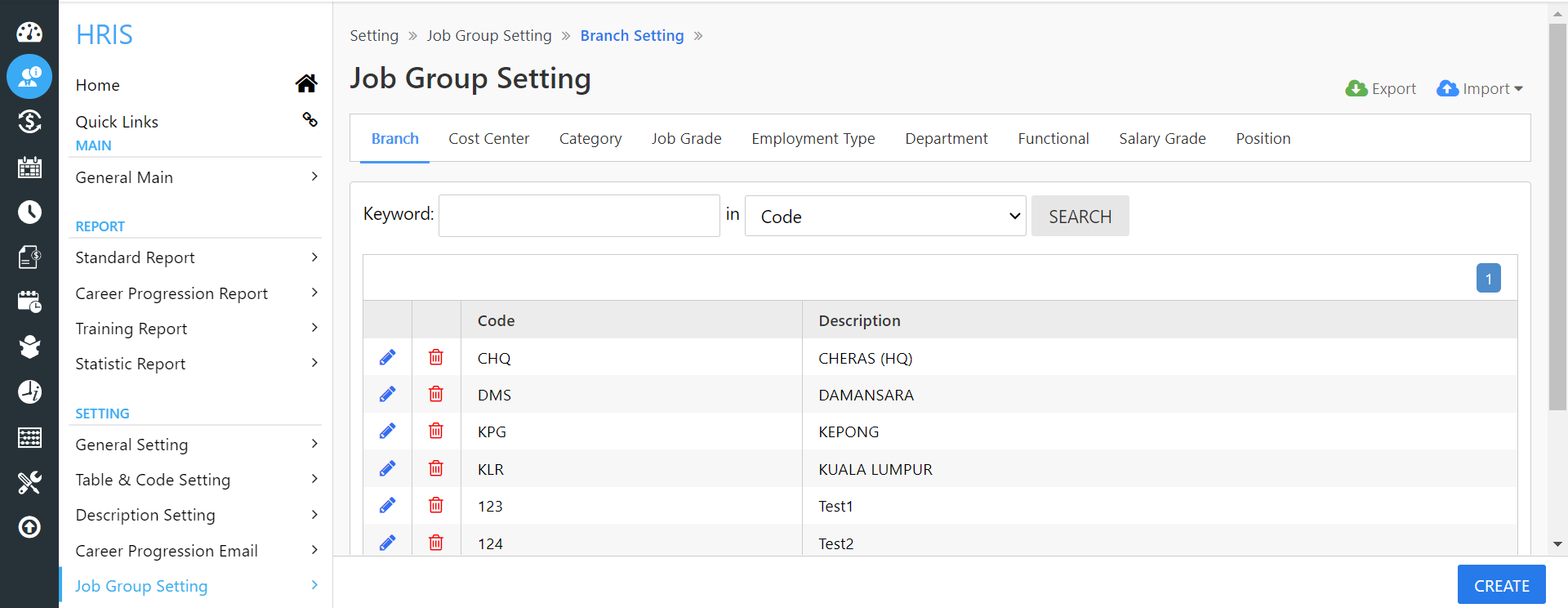Viewport: 1568px width, 608px height.
Task: Open Quick Links in the sidebar
Action: pyautogui.click(x=117, y=122)
